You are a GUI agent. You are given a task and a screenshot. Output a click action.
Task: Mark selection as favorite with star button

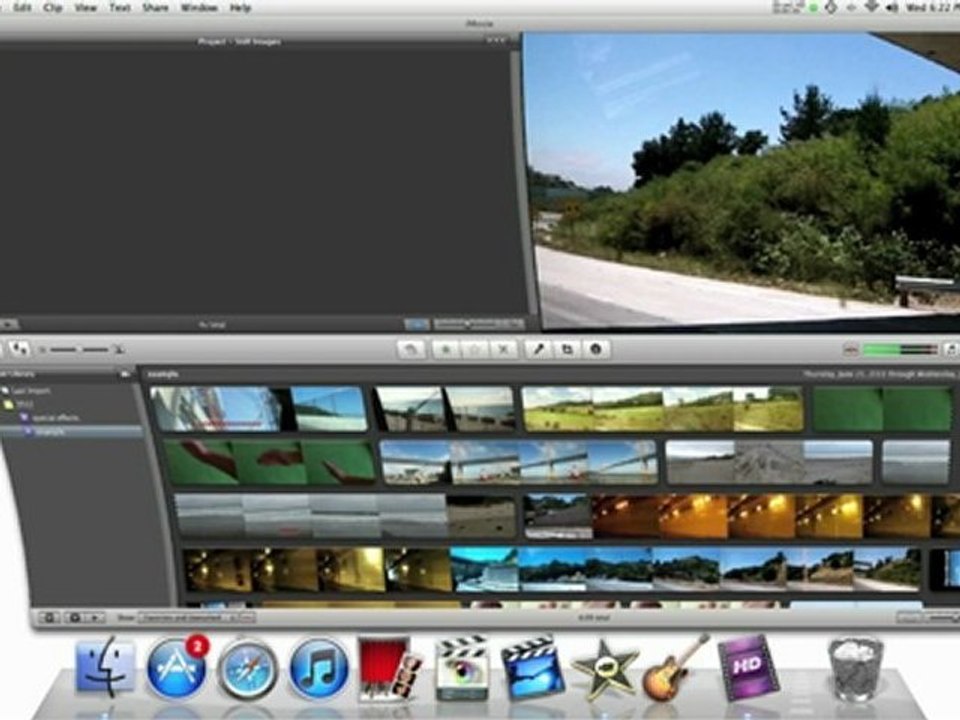pos(446,350)
